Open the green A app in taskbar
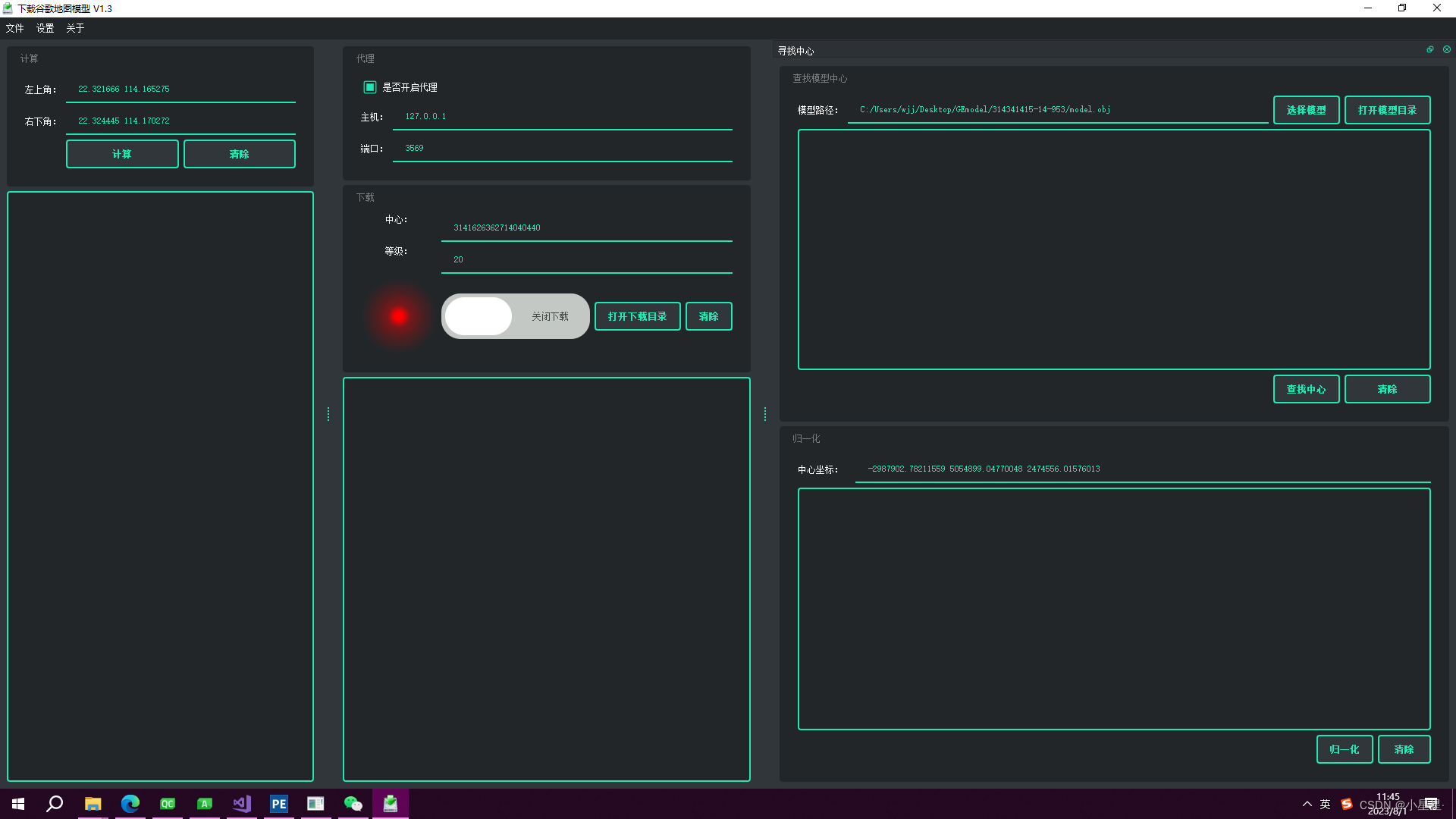 pyautogui.click(x=204, y=804)
